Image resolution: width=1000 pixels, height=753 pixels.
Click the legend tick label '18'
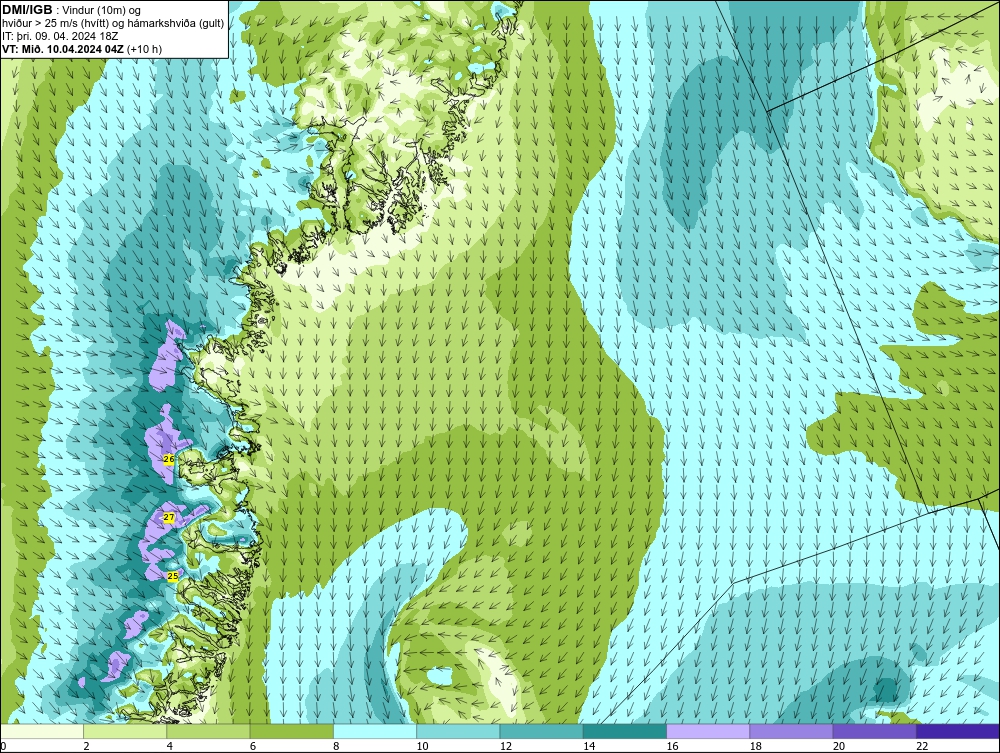click(x=756, y=747)
